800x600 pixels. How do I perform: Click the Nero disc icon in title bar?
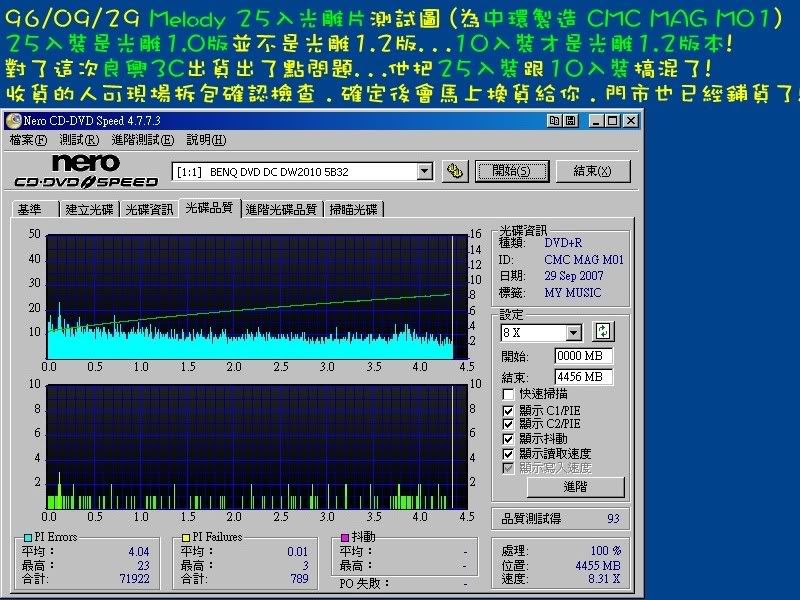coord(13,121)
